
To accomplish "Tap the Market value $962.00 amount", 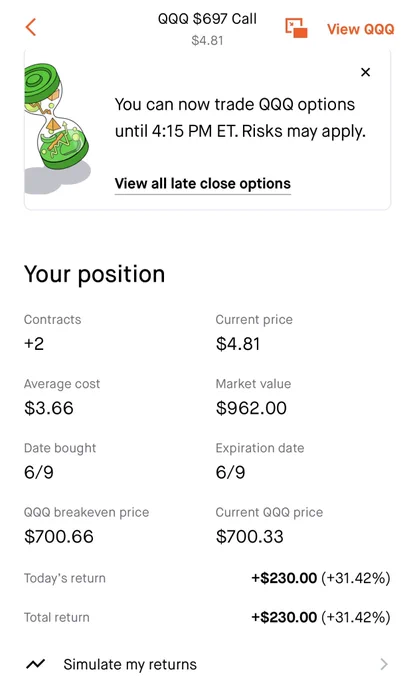I will [251, 408].
